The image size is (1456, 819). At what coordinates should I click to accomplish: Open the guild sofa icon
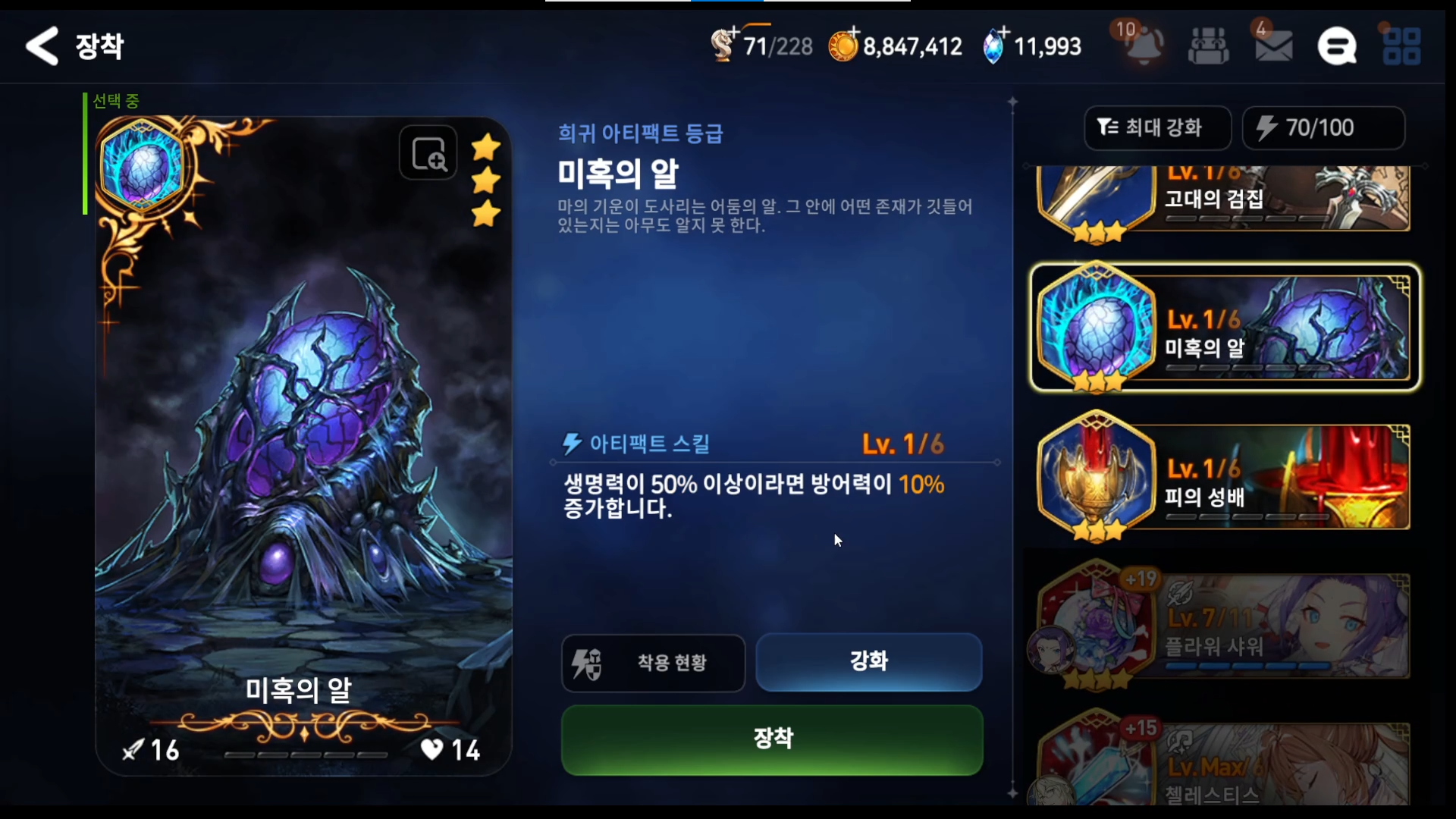coord(1208,46)
